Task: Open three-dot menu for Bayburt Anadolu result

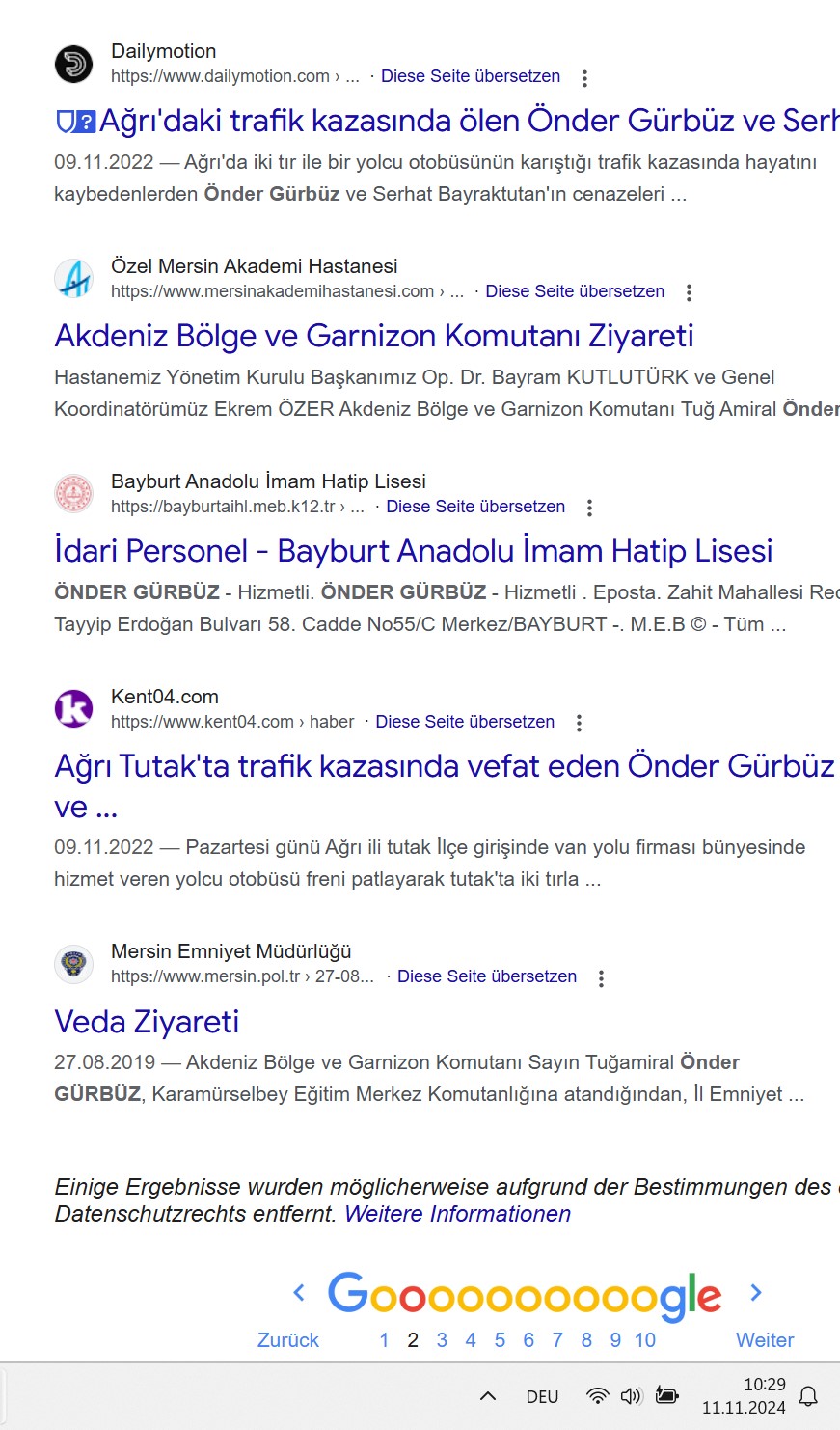Action: click(589, 509)
